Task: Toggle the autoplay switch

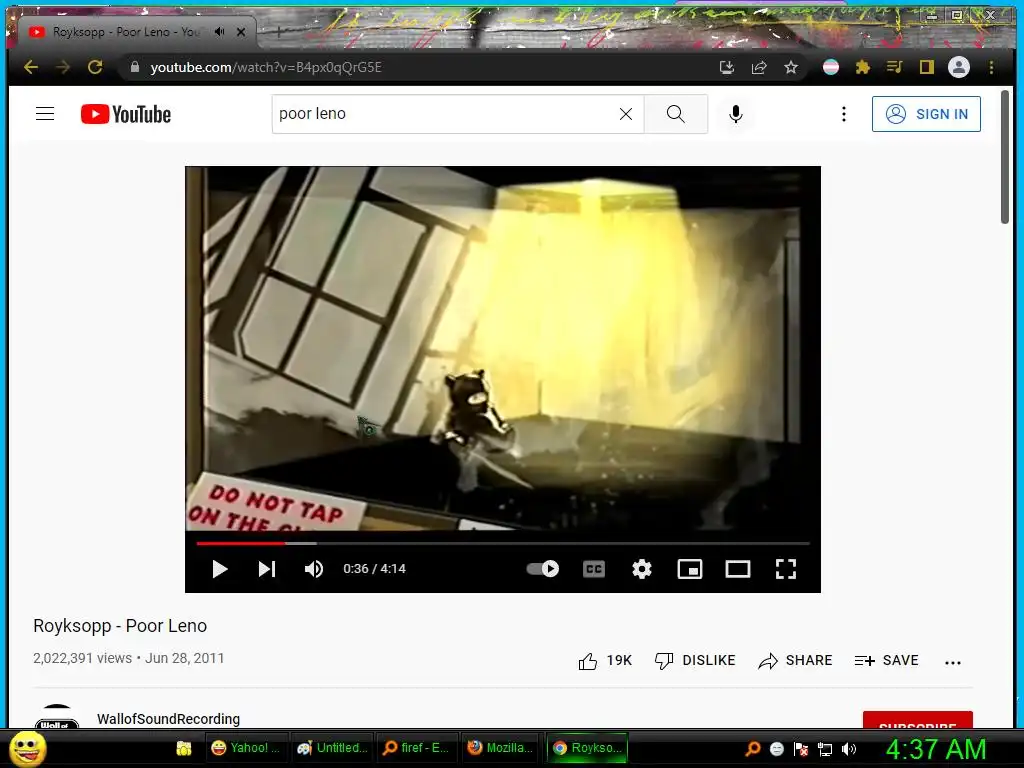Action: point(543,569)
